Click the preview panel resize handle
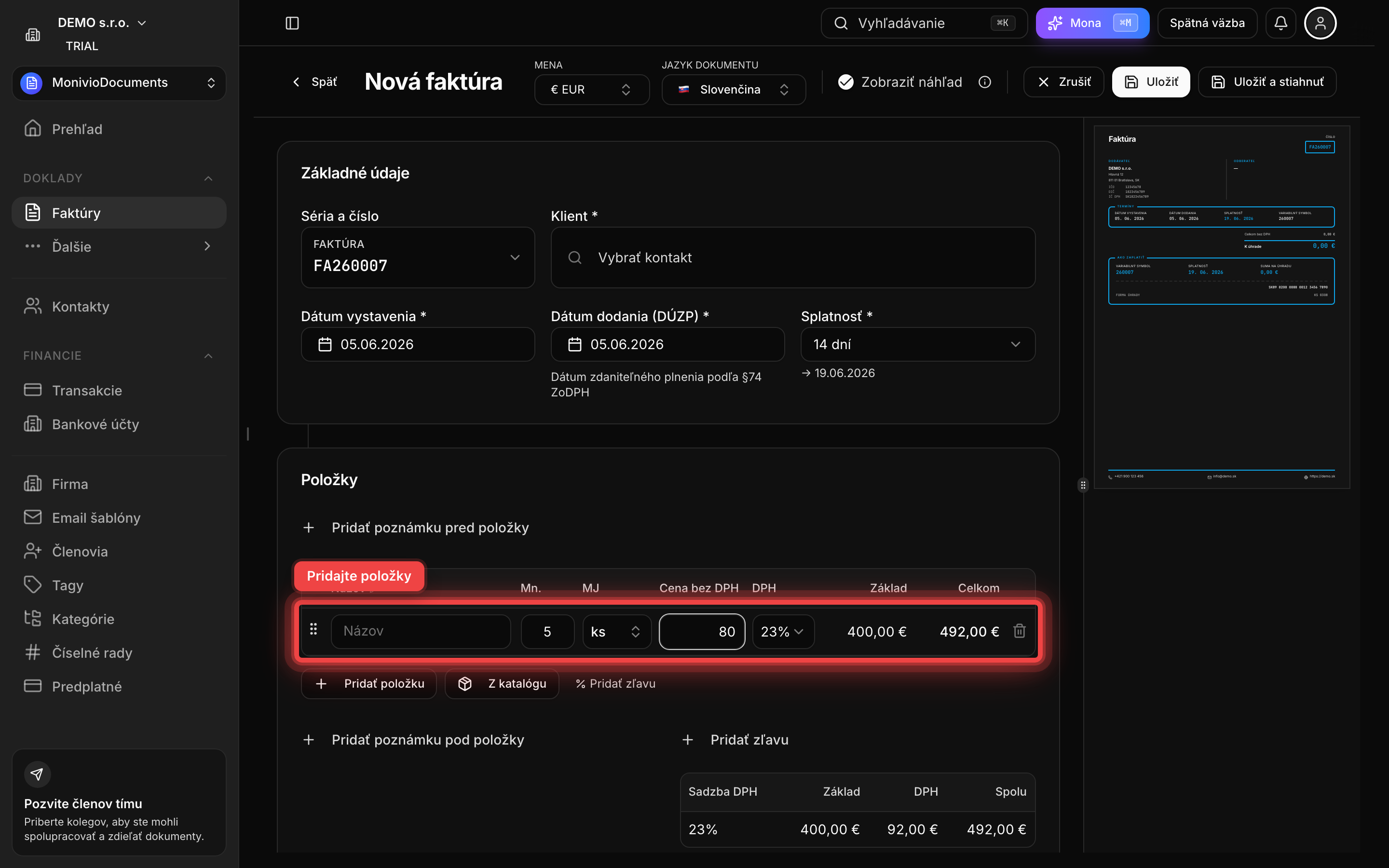Screen dimensions: 1389x868 tap(1082, 485)
